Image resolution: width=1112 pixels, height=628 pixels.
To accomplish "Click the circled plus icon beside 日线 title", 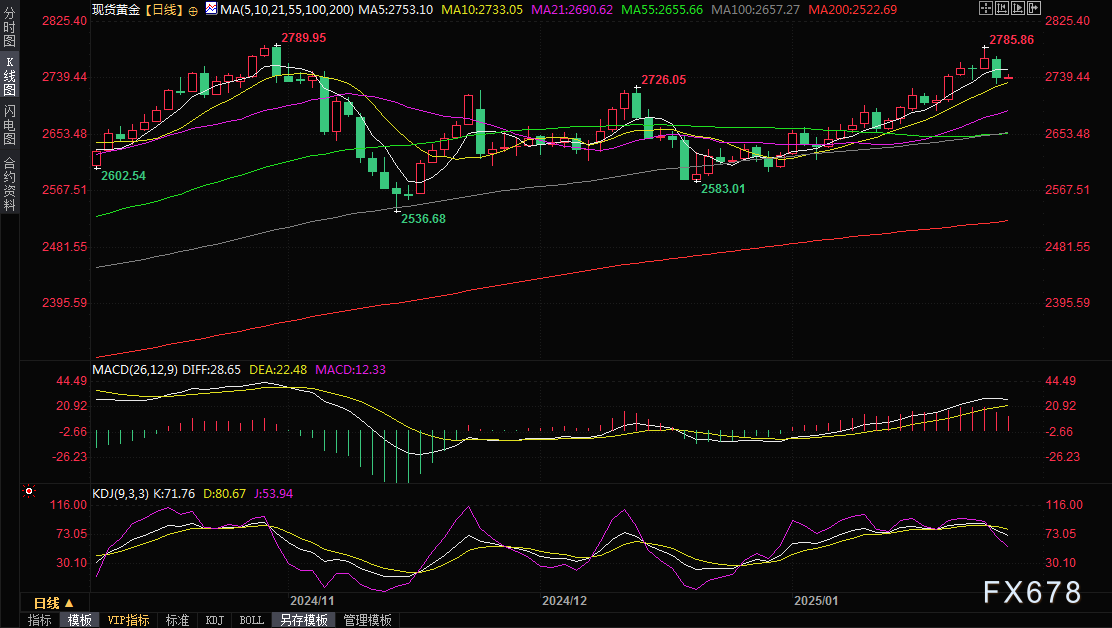I will pos(193,9).
